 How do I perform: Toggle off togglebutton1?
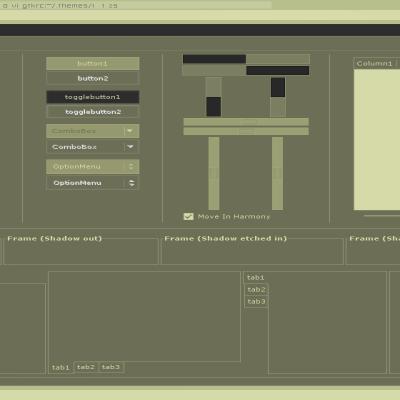pos(93,97)
